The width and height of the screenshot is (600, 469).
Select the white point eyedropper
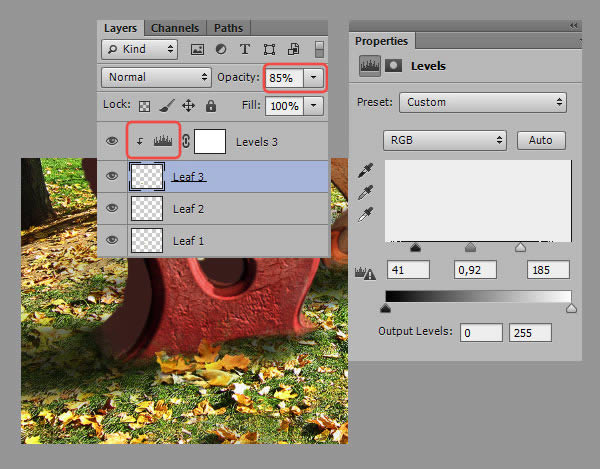click(366, 212)
